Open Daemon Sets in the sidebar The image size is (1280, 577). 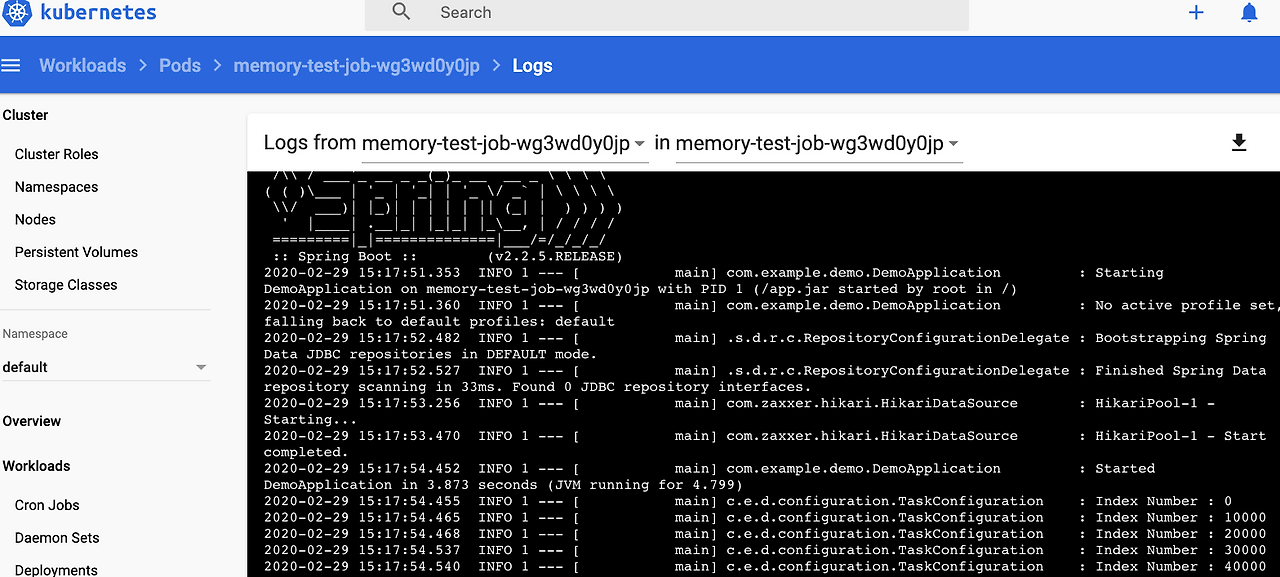tap(57, 538)
